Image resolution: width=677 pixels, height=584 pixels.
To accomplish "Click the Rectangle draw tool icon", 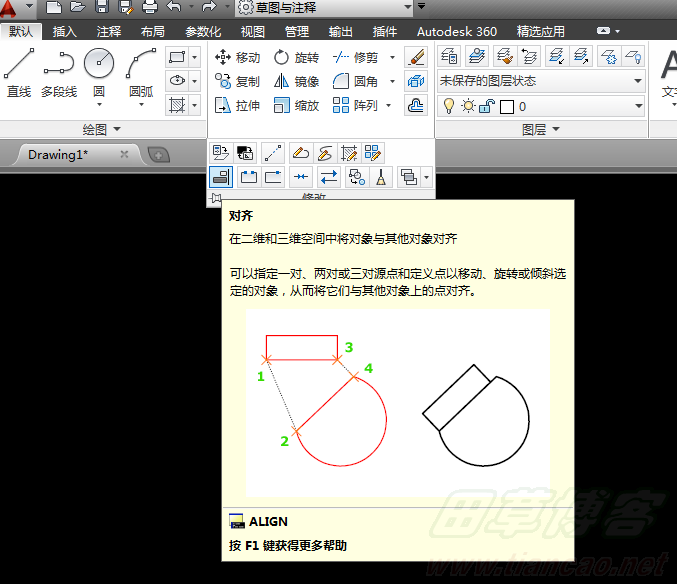I will 177,57.
